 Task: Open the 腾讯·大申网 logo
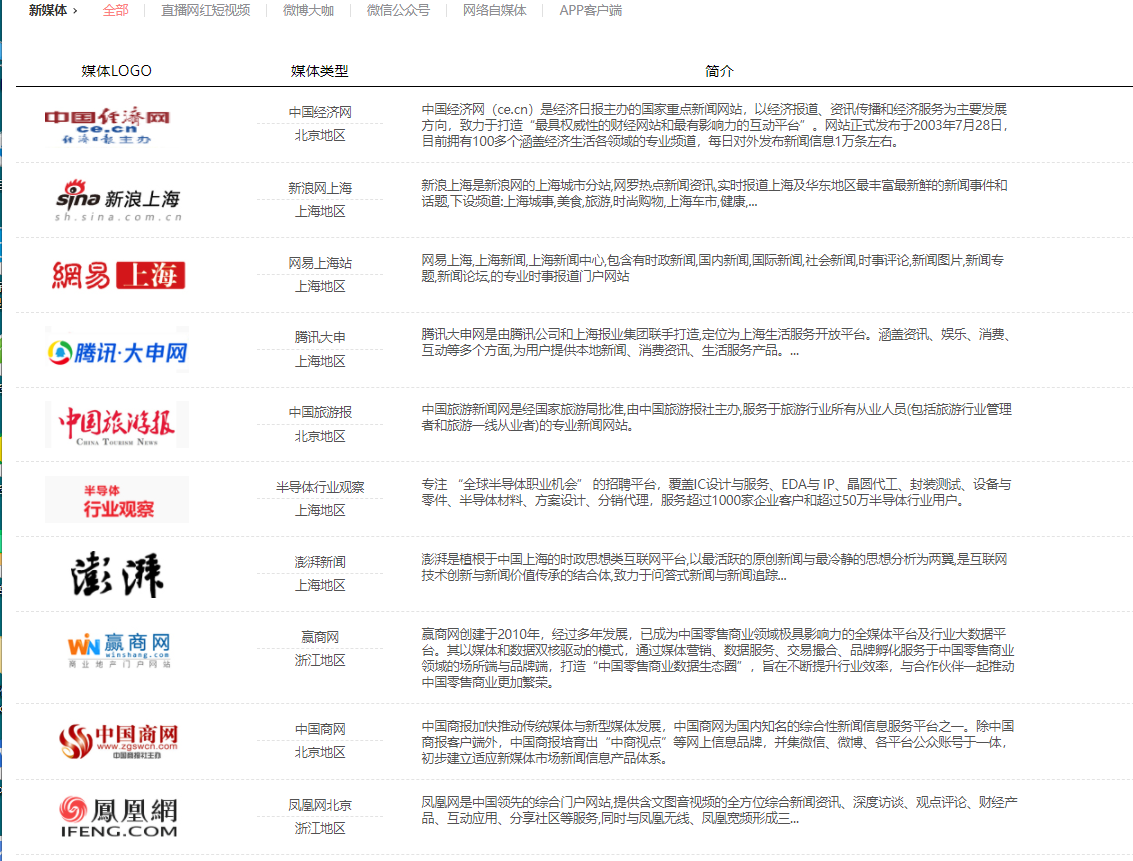click(x=117, y=352)
